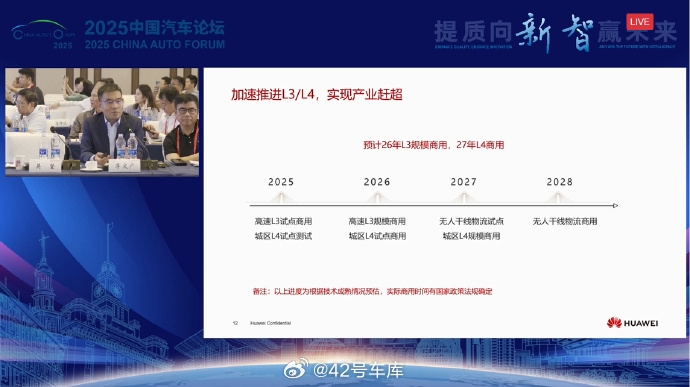This screenshot has height=387, width=690.
Task: Click the Weibo logo watermark
Action: (296, 369)
